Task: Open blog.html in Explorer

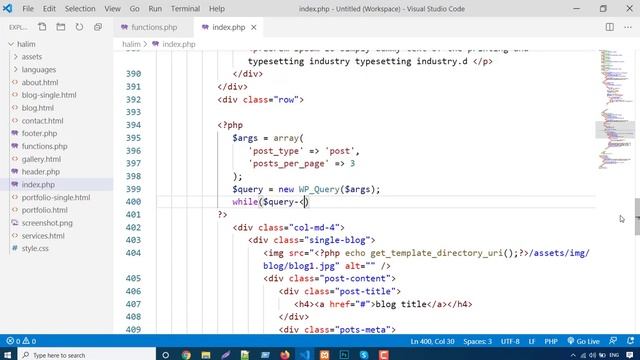Action: (x=38, y=108)
